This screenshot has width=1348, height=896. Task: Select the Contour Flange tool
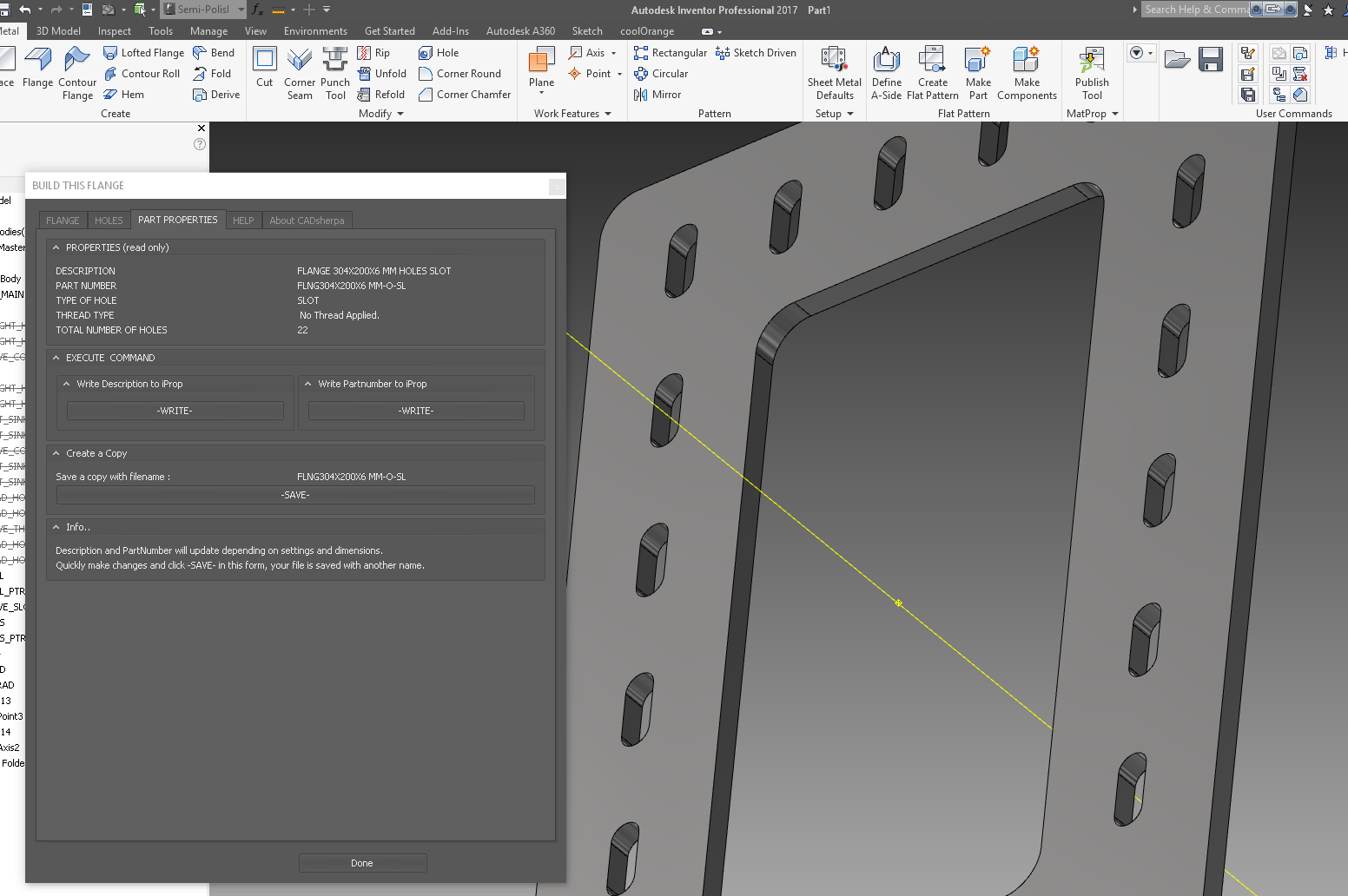coord(77,73)
